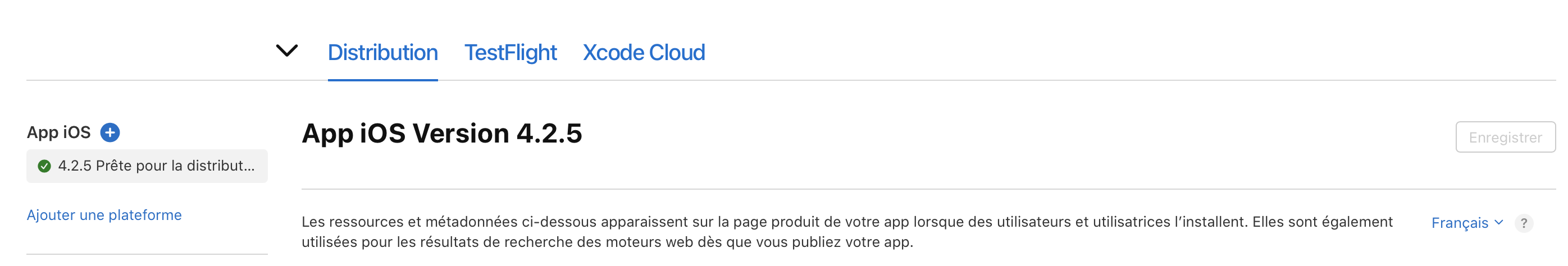
Task: Open the Français language dropdown
Action: click(x=1459, y=223)
